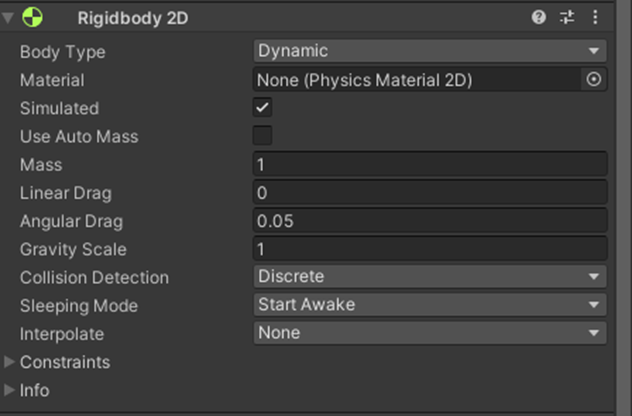The width and height of the screenshot is (632, 416).
Task: Click the Rigidbody 2D header title
Action: (x=133, y=18)
